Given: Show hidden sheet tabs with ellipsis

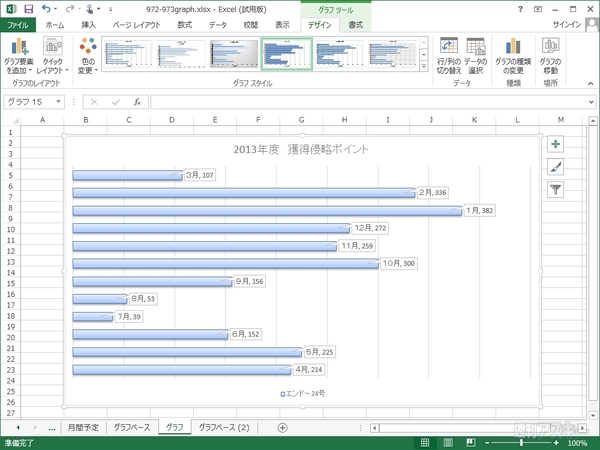Looking at the screenshot, I should coord(52,428).
